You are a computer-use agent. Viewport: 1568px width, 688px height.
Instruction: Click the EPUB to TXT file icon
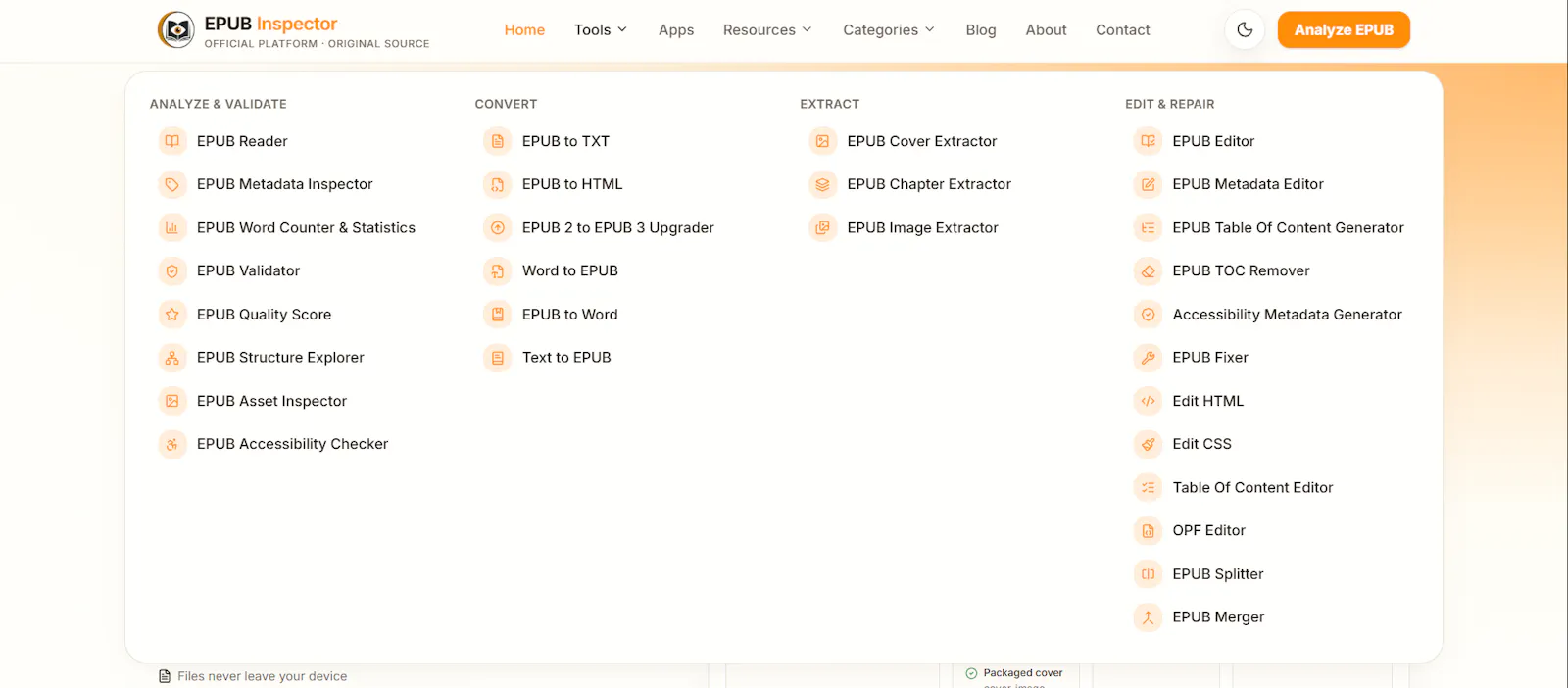click(498, 141)
